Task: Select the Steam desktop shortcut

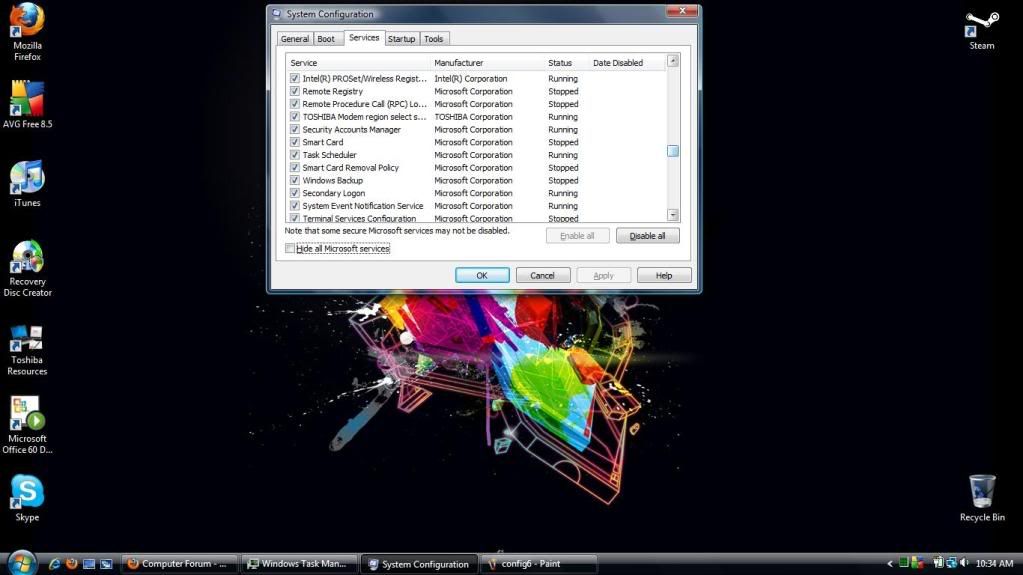Action: tap(981, 31)
